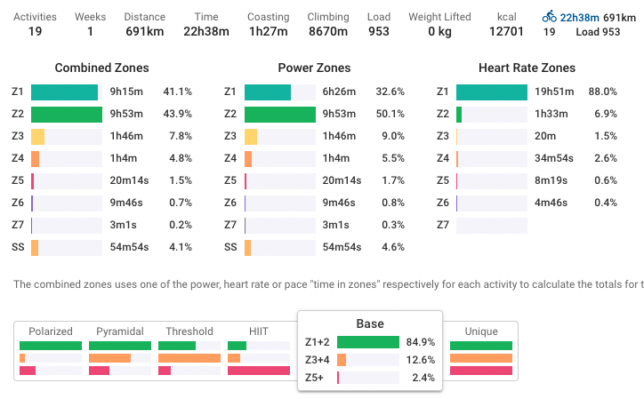
Task: Select the Polarized training distribution
Action: coord(51,352)
